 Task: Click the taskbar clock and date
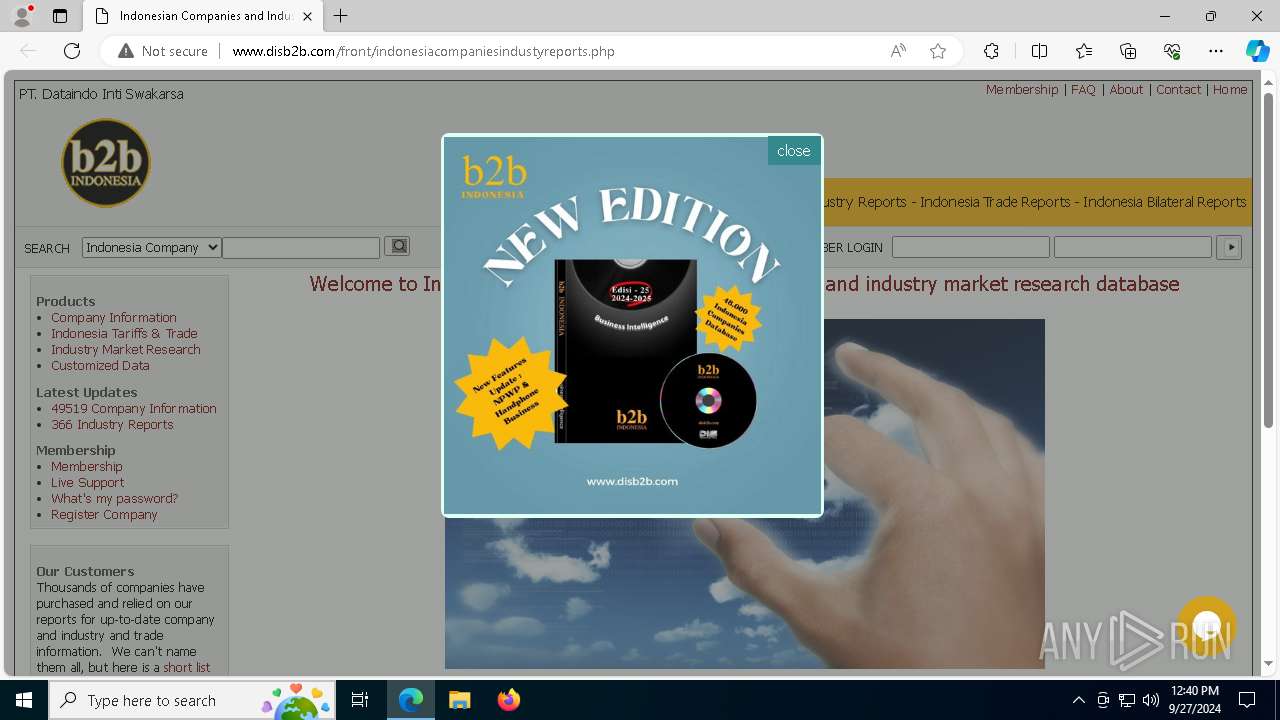1194,700
